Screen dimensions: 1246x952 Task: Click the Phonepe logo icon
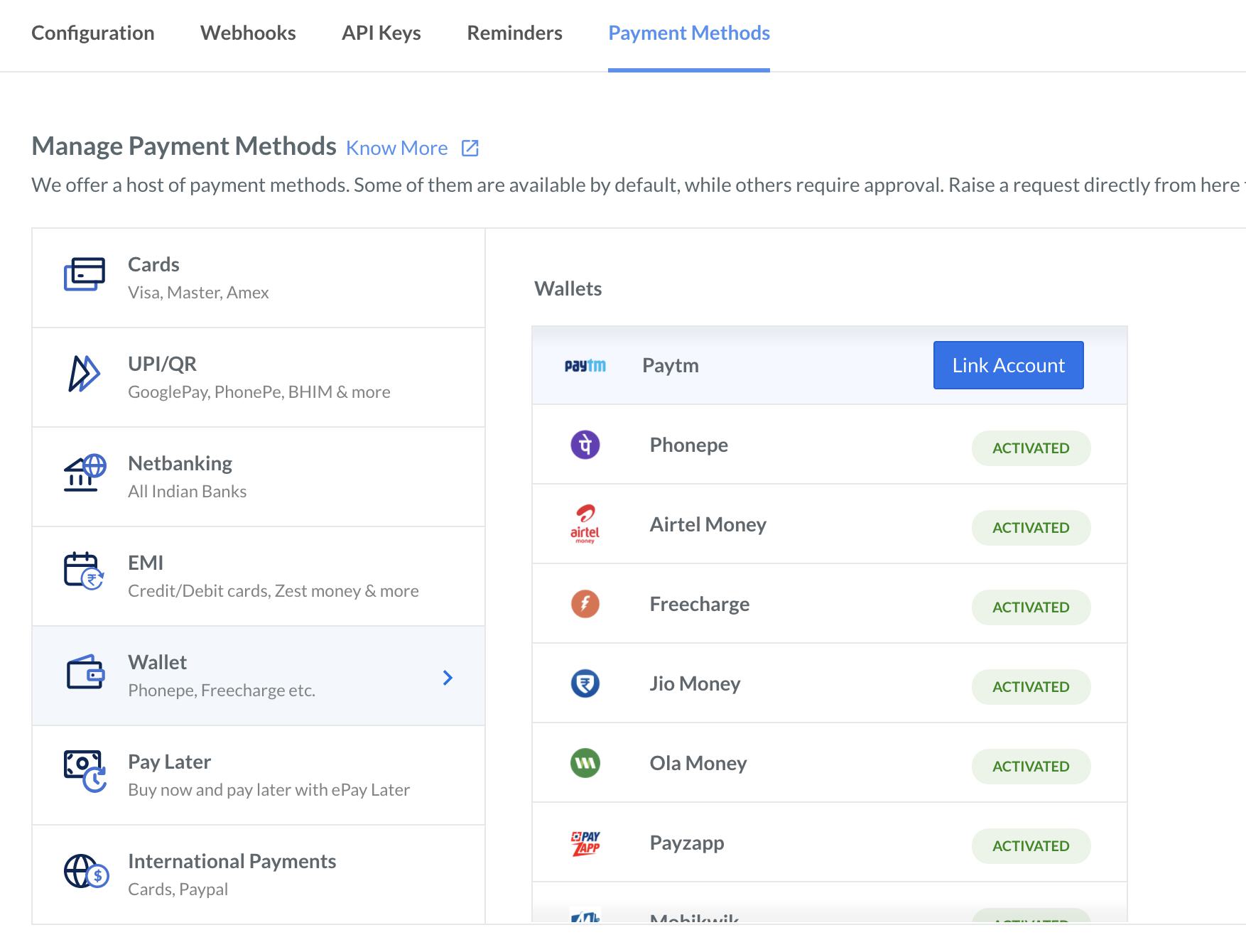tap(585, 445)
